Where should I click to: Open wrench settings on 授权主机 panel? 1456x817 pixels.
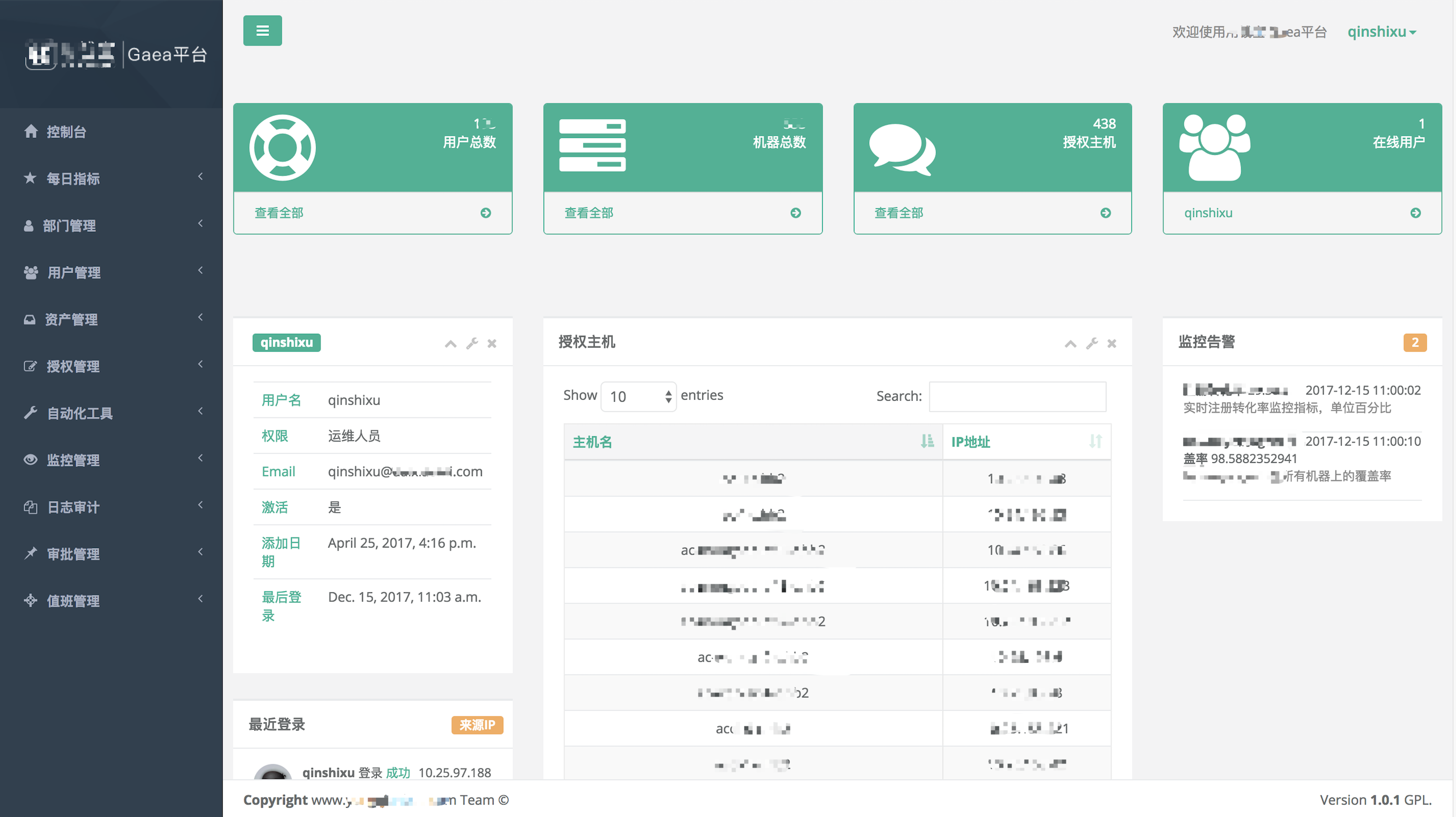[x=1092, y=344]
